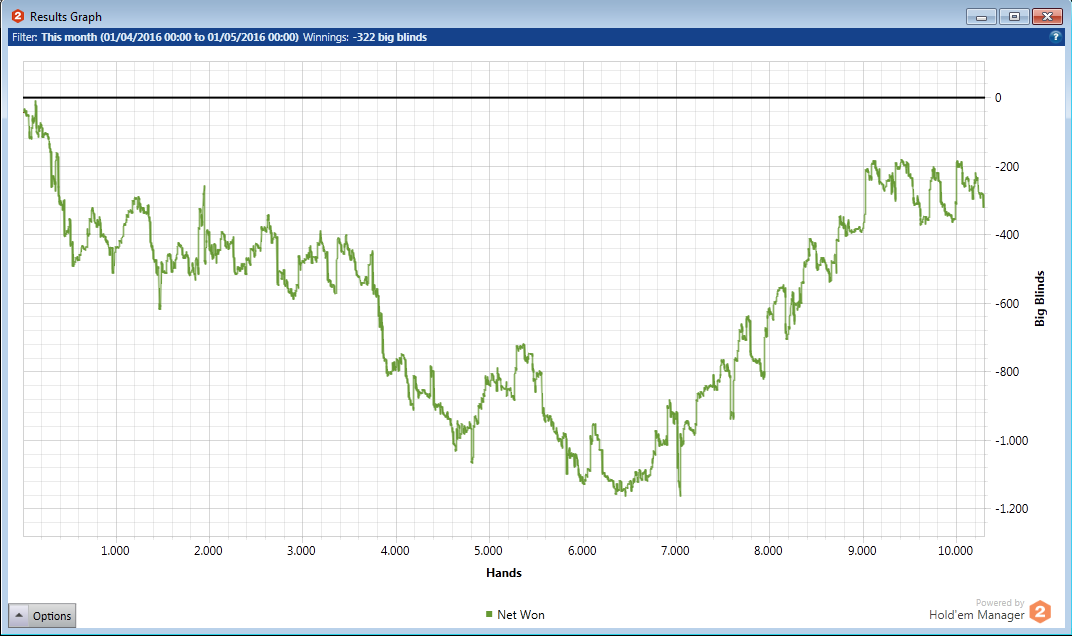
Task: Click the 7.000 hands axis label
Action: click(675, 551)
